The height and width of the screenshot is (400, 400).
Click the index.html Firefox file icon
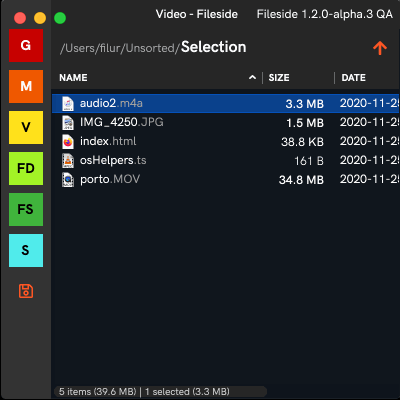(x=68, y=142)
